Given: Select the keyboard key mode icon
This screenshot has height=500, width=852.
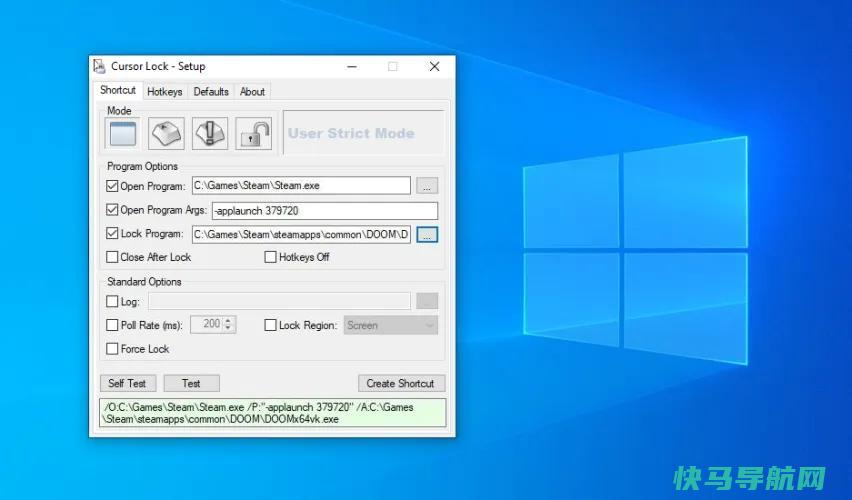Looking at the screenshot, I should [x=166, y=133].
